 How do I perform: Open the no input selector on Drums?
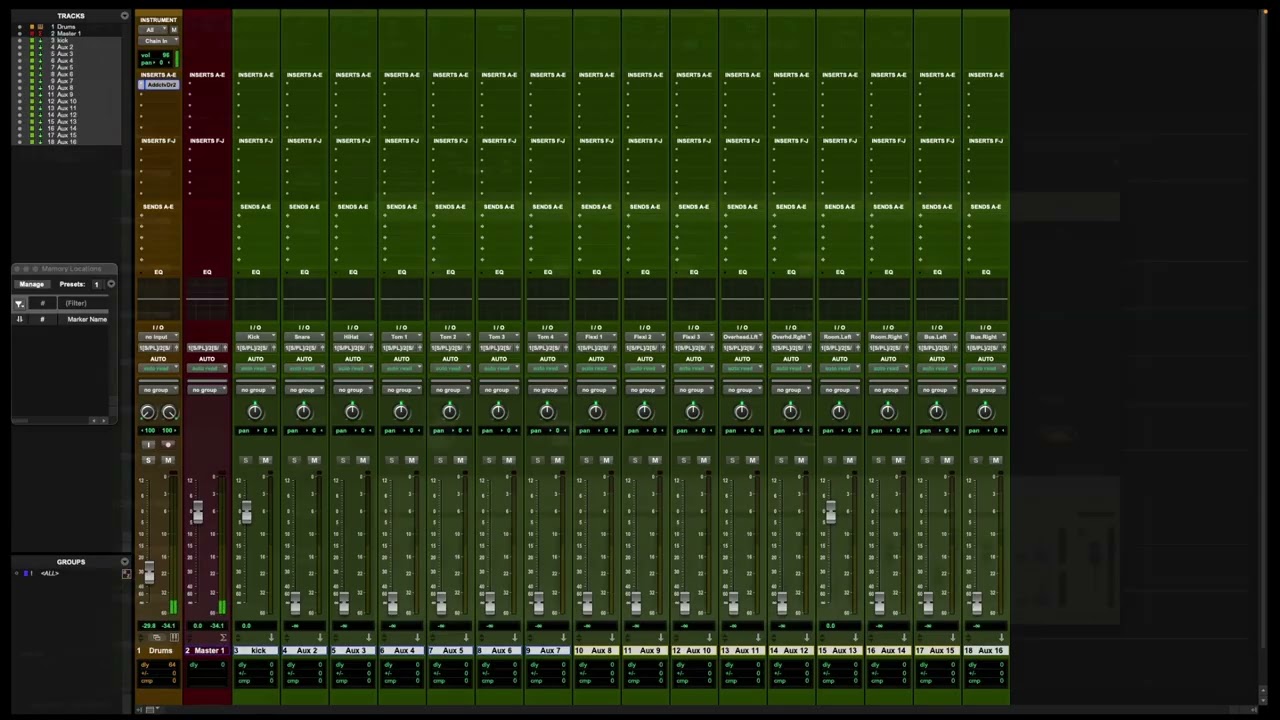point(158,338)
